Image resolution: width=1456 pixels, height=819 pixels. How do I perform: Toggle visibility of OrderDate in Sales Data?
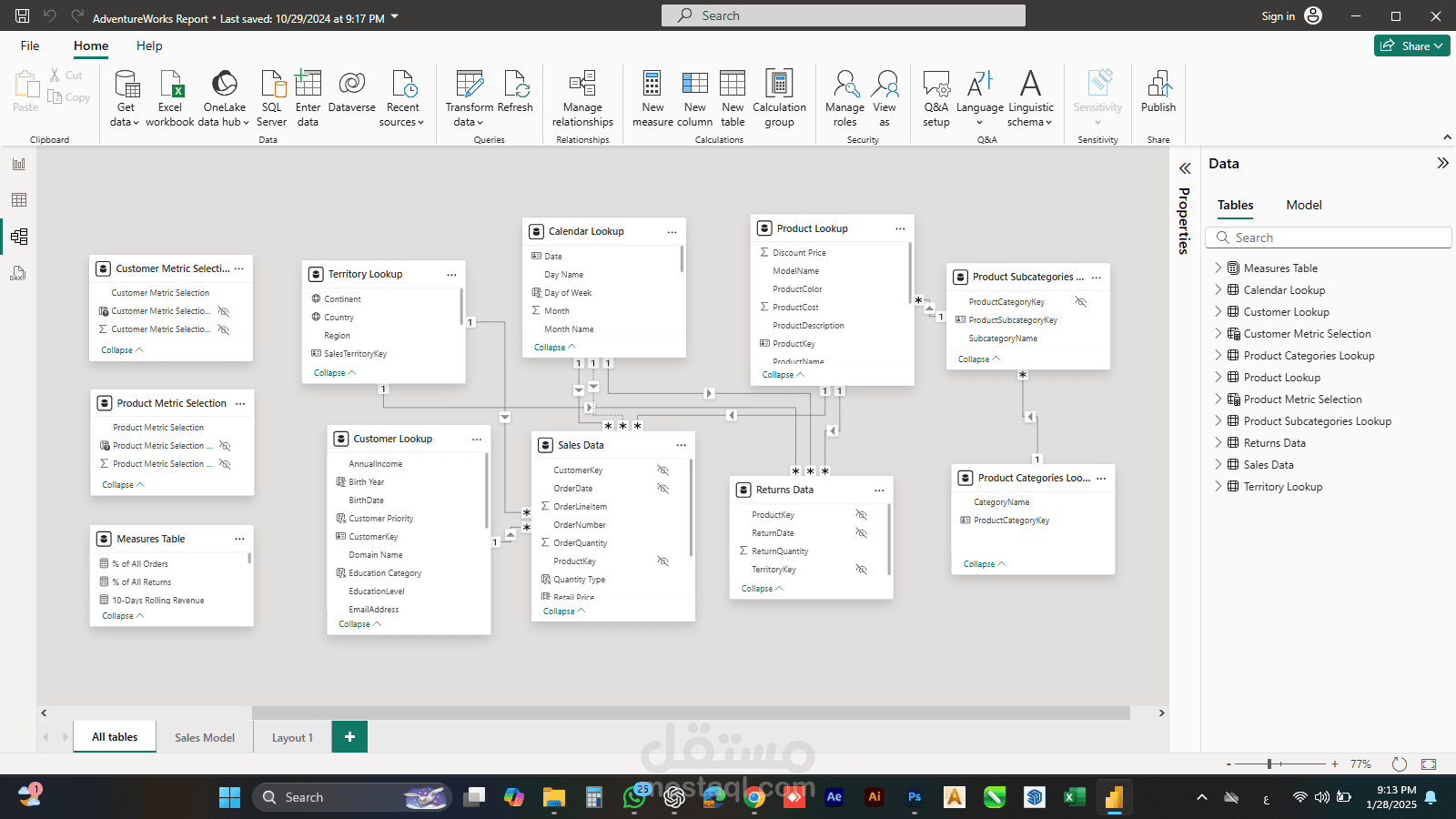663,489
